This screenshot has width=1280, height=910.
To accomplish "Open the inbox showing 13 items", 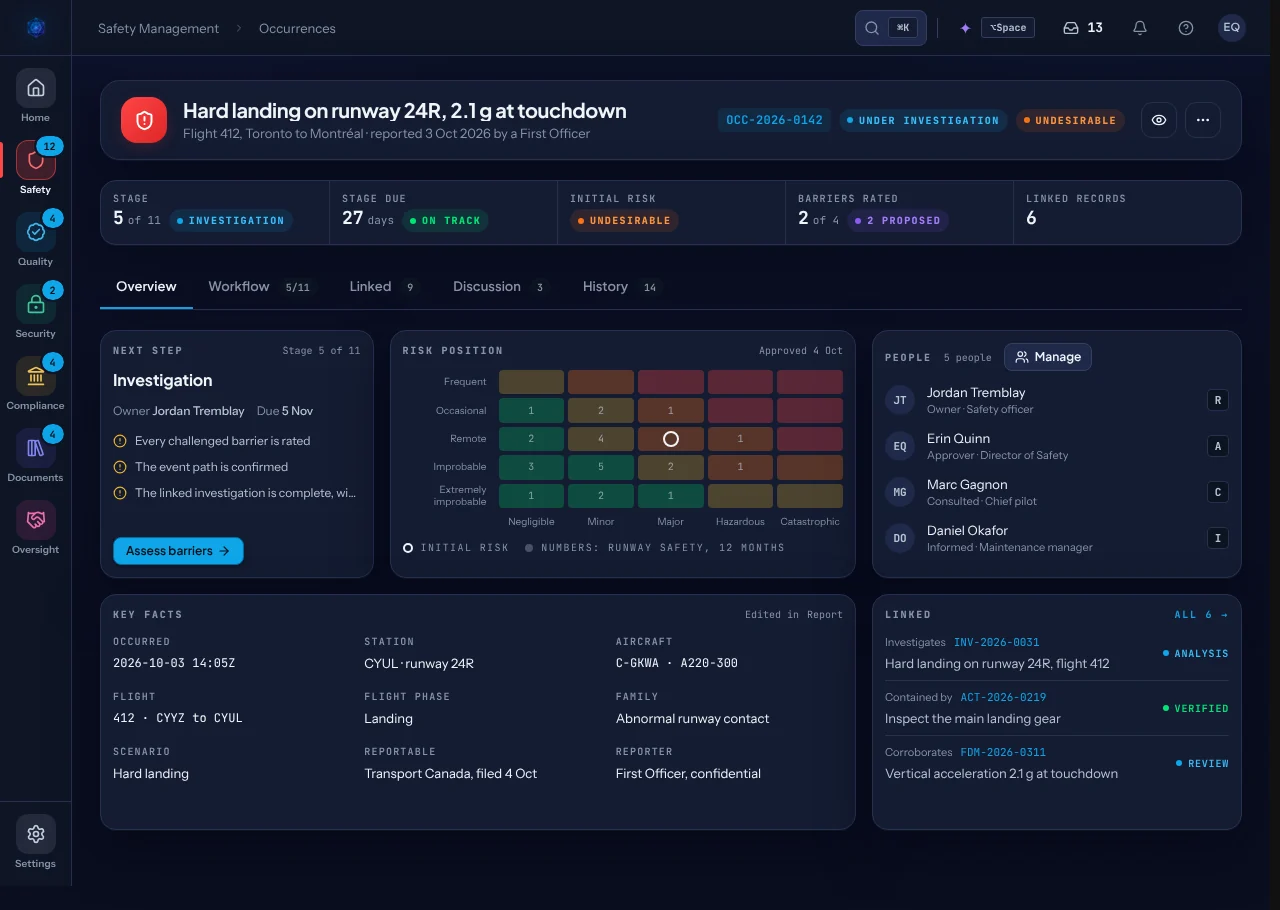I will click(1083, 28).
